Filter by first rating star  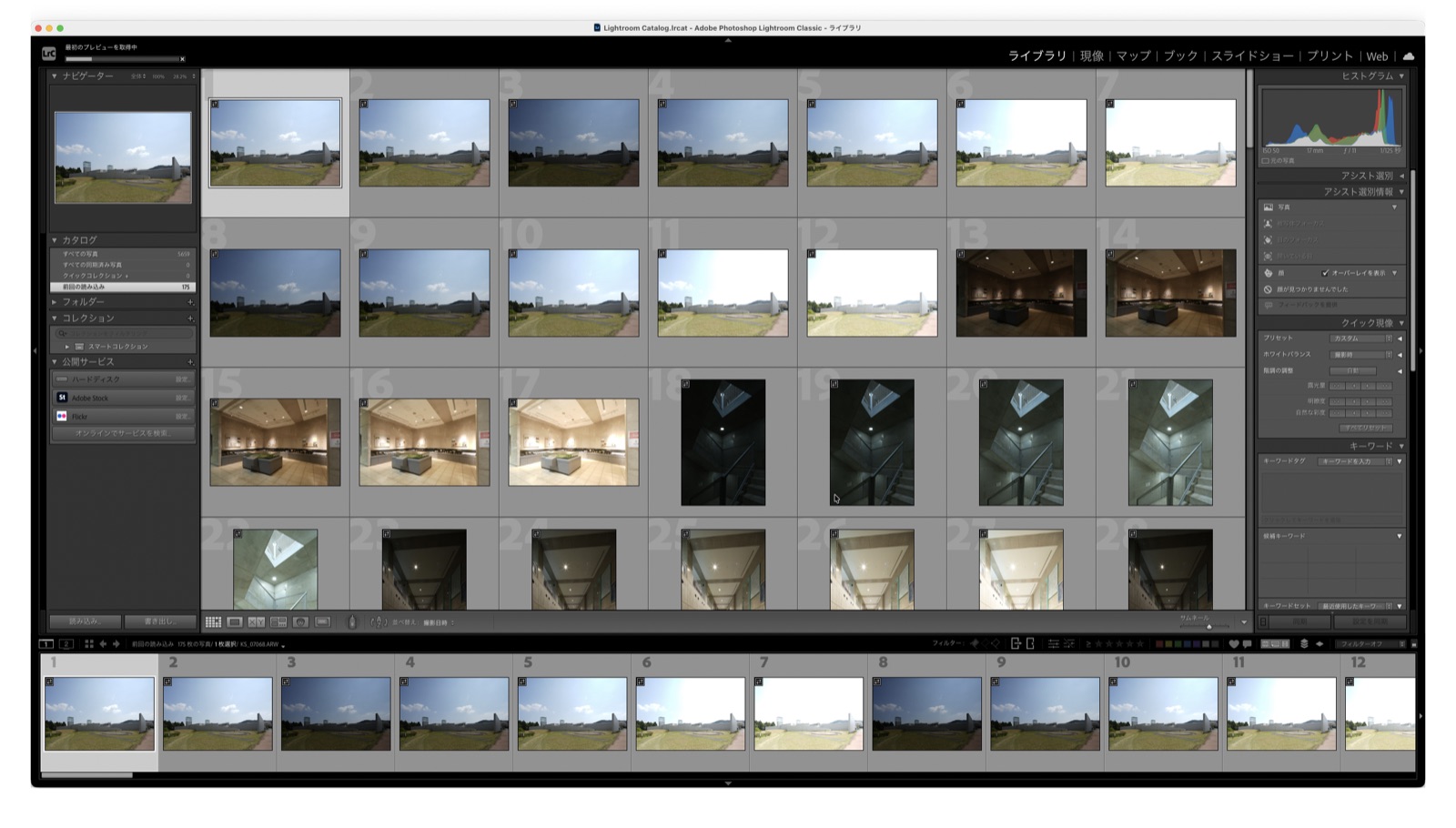tap(1098, 643)
